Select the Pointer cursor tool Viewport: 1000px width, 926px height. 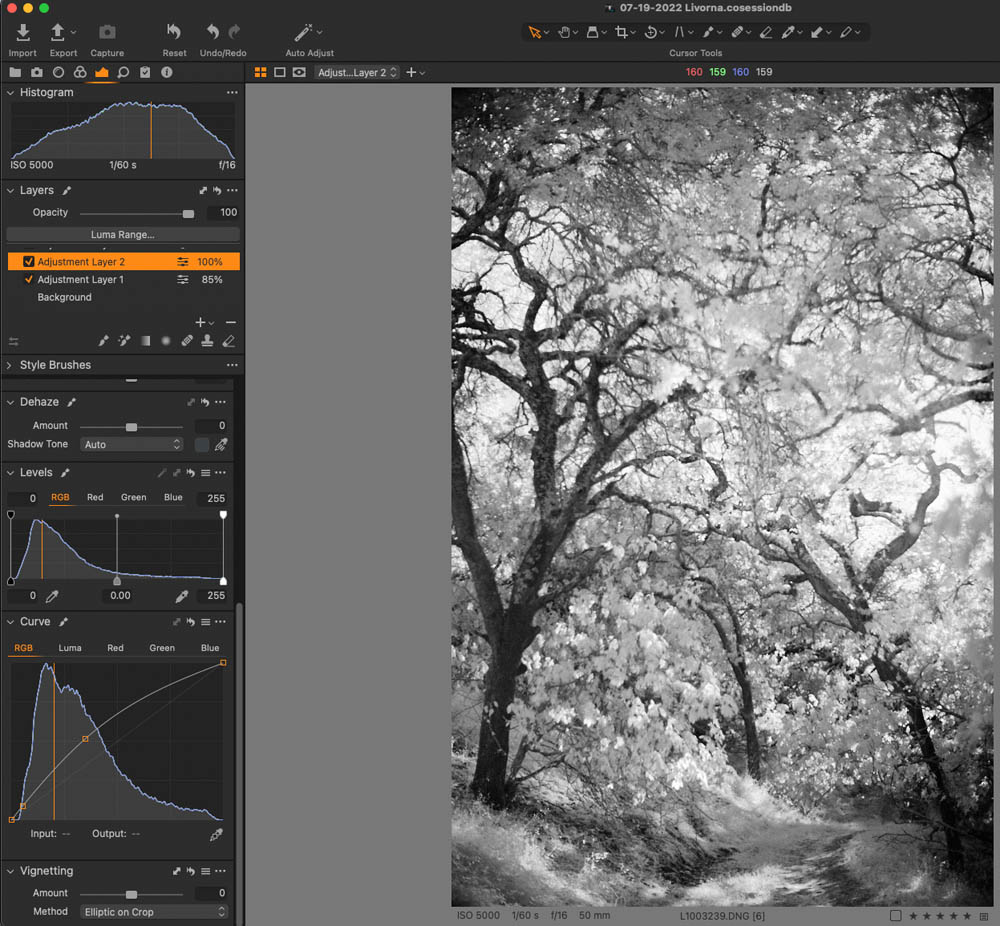(534, 32)
